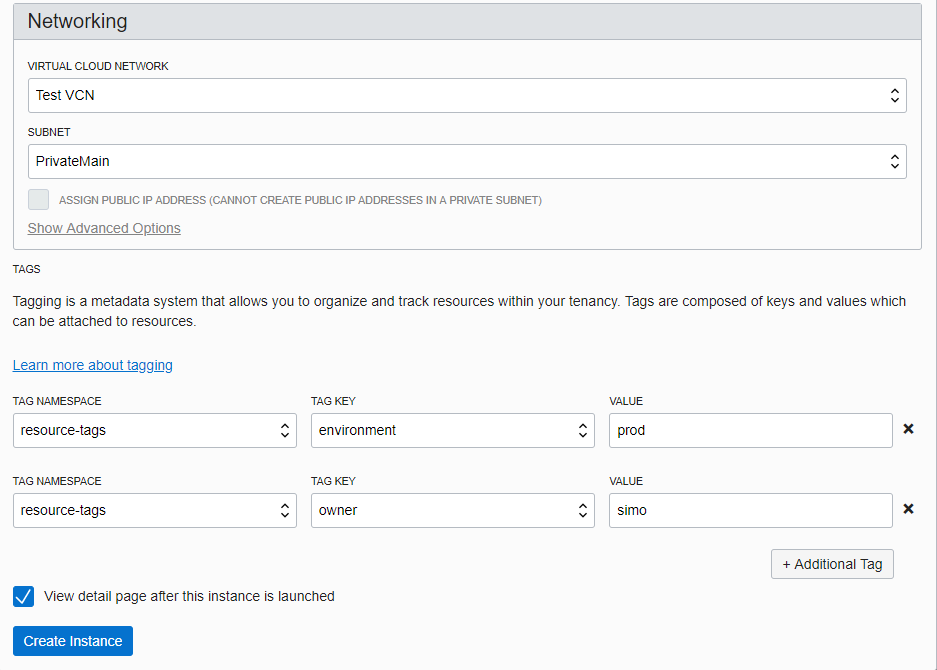Click the Networking section header
The image size is (937, 670).
click(x=467, y=22)
